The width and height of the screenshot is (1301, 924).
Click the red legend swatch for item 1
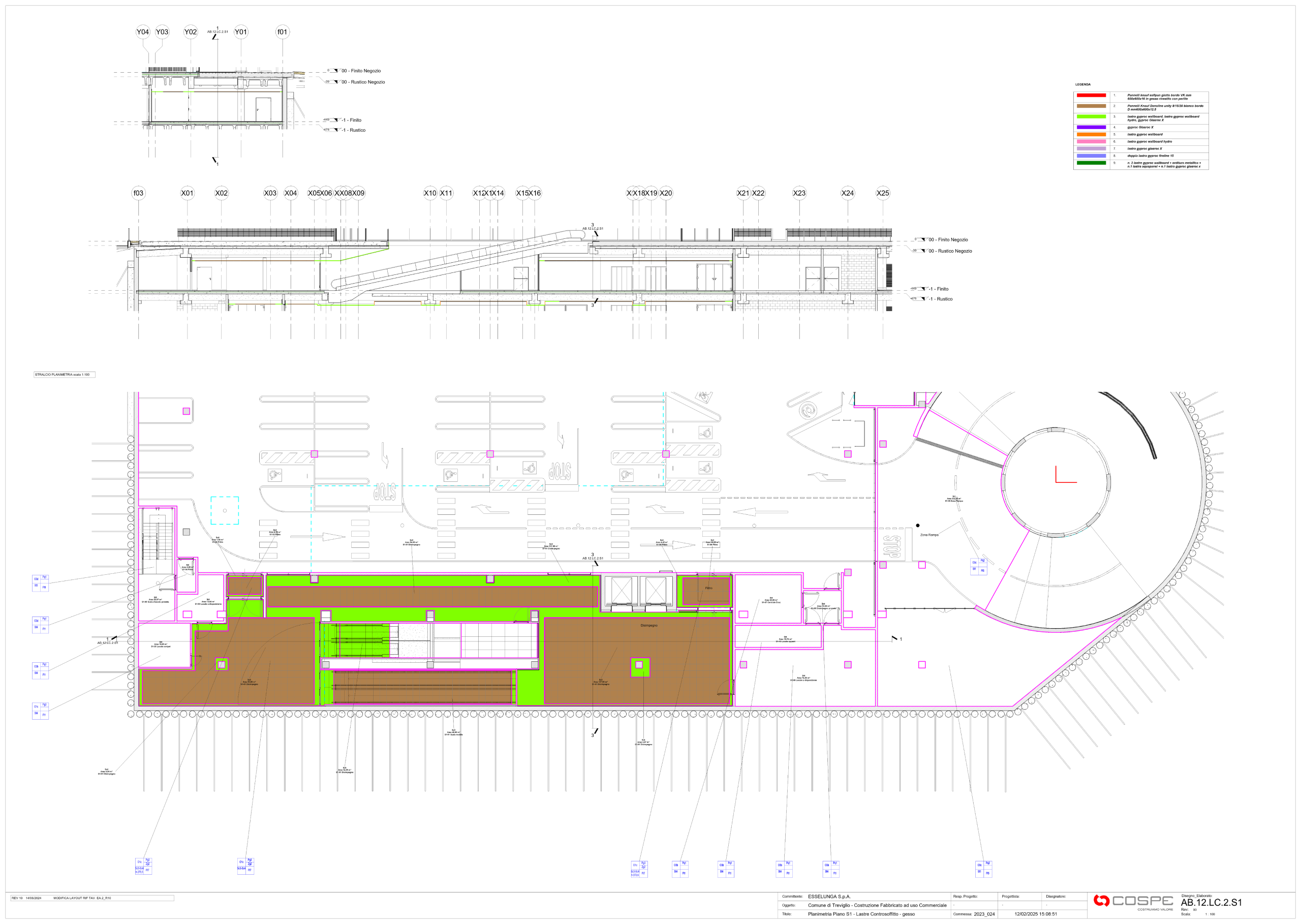(x=1091, y=96)
